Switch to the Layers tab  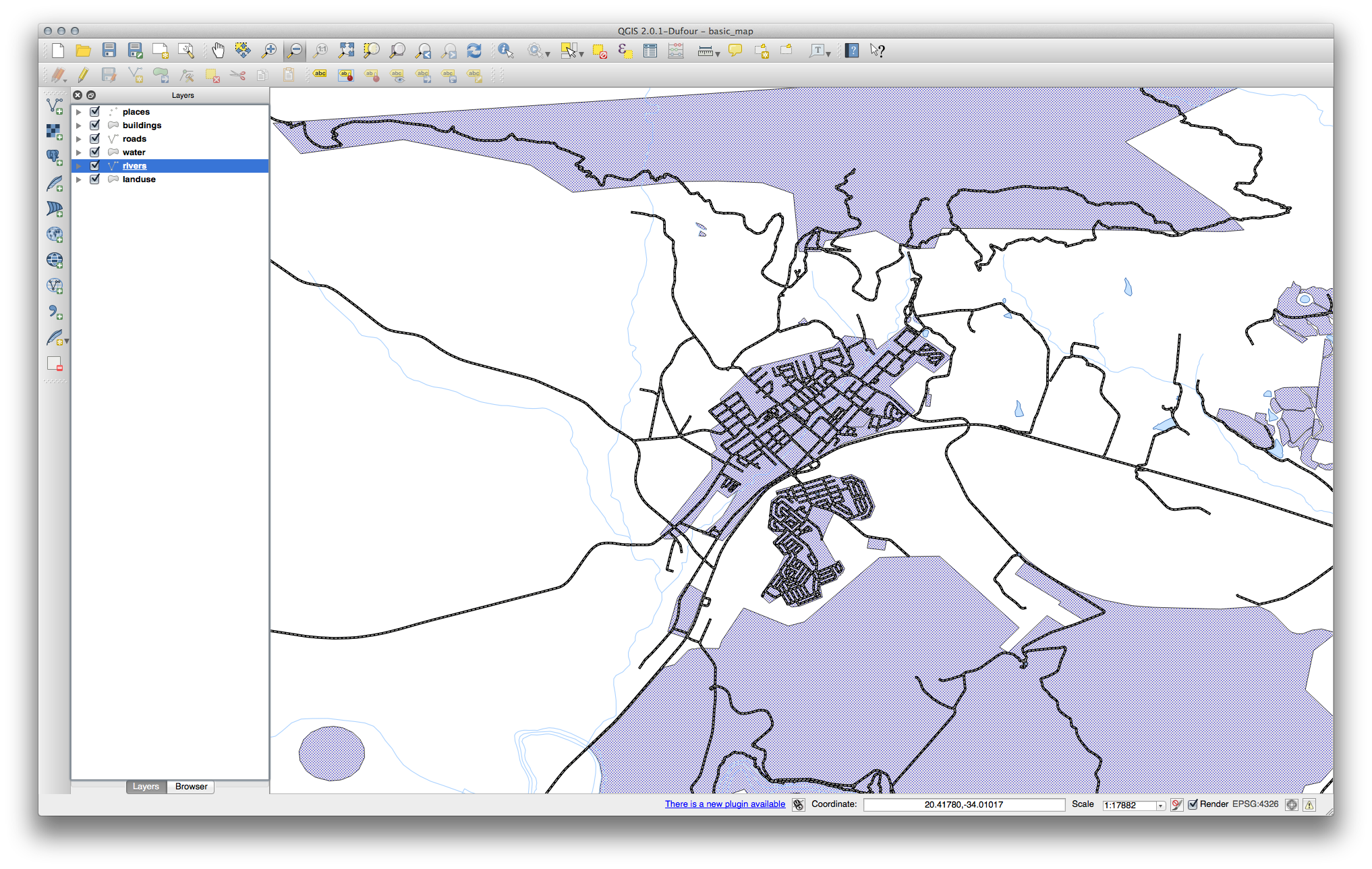pos(146,787)
